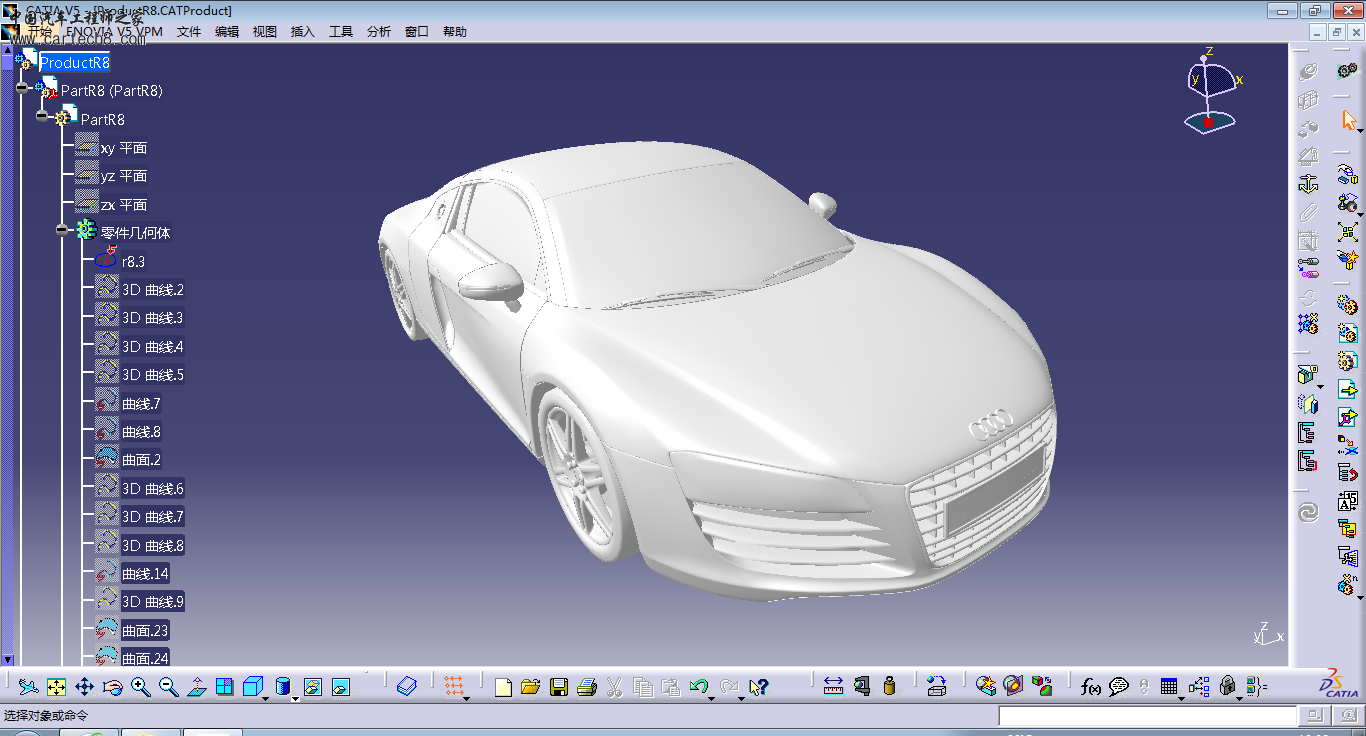Collapse the 零件几何体 node expander
Screen dimensions: 1366x736
[62, 230]
